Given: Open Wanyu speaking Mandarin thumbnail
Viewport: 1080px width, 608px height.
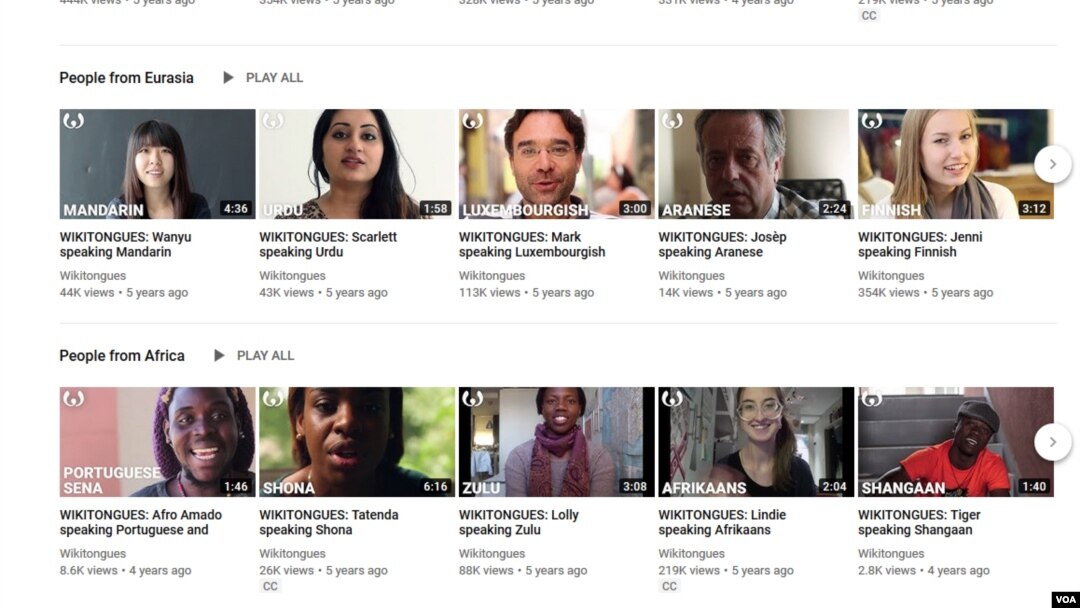Looking at the screenshot, I should coord(157,164).
